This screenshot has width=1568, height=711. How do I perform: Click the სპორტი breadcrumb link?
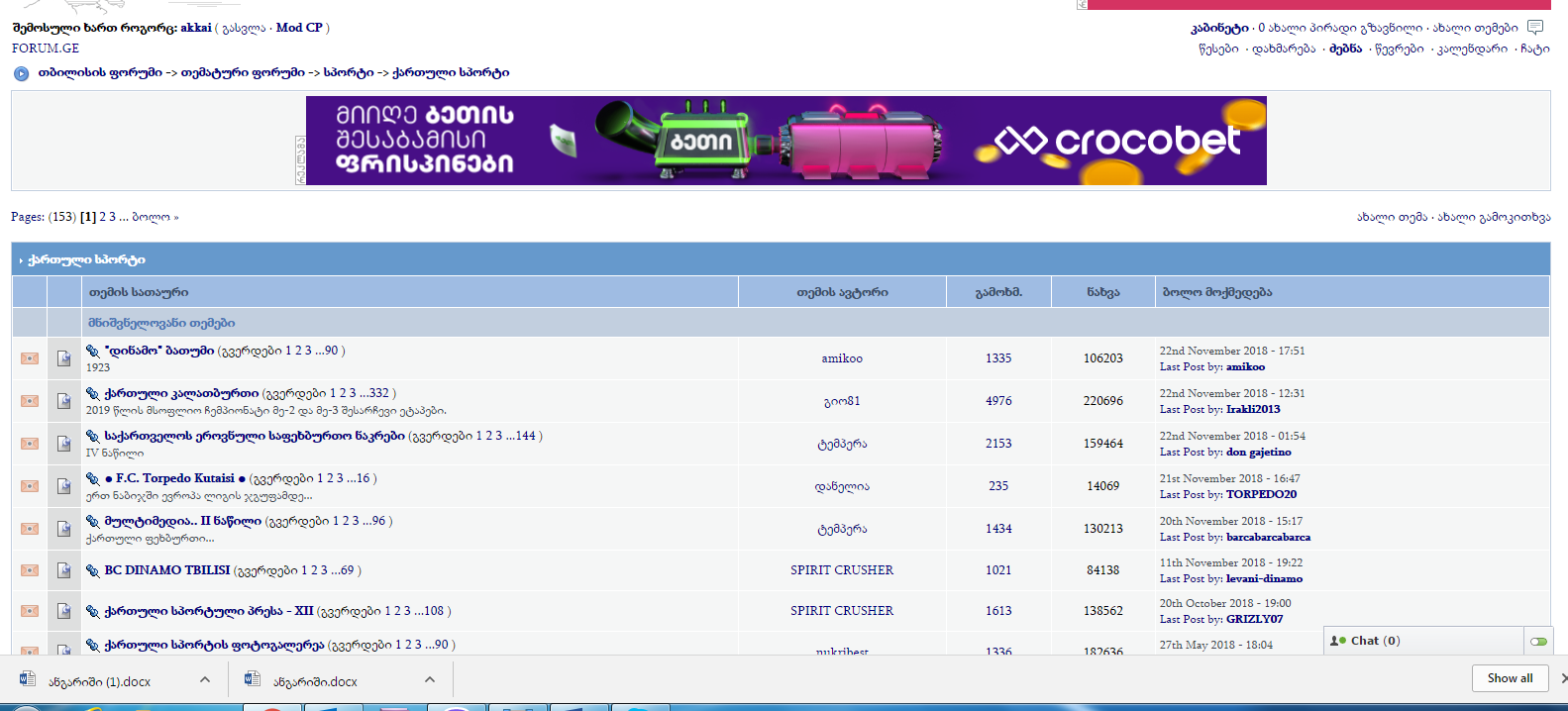pyautogui.click(x=349, y=73)
